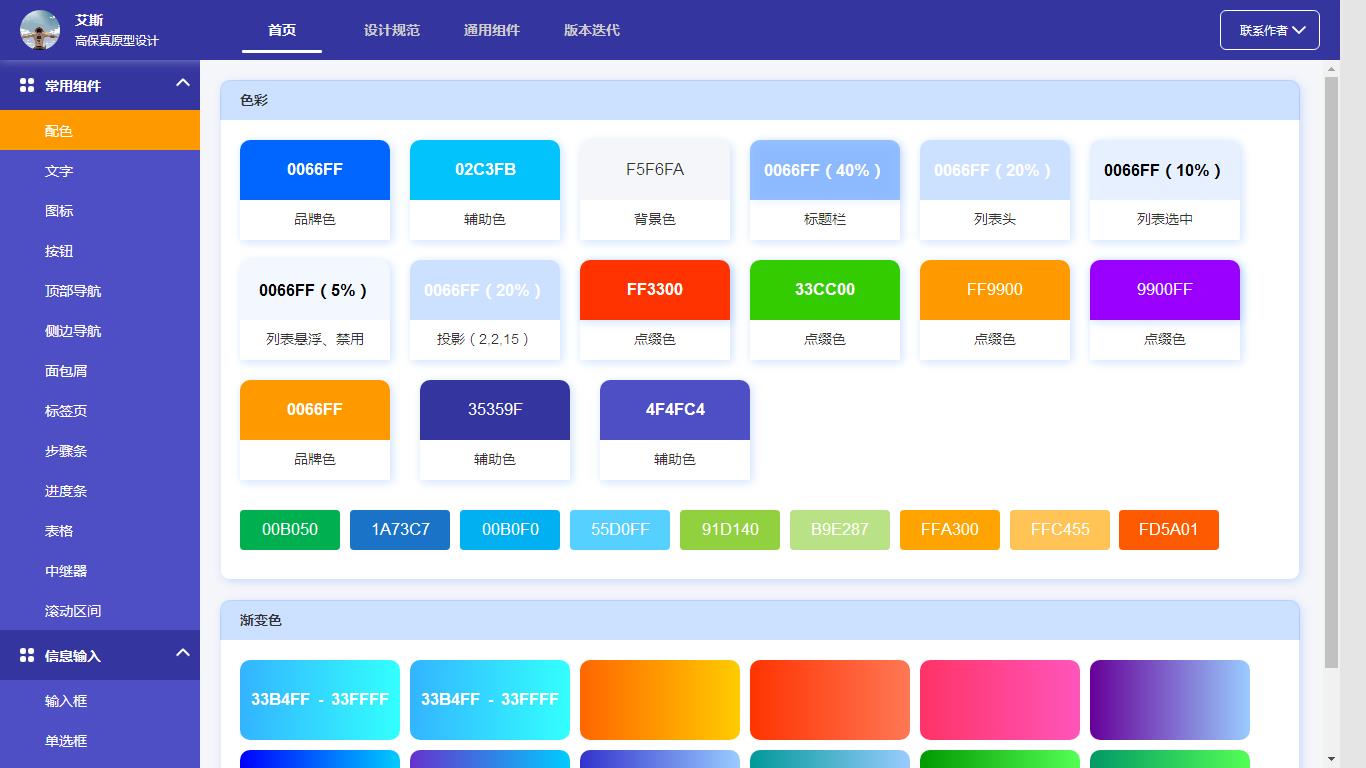The image size is (1366, 768).
Task: Click the vertical scrollbar thumb
Action: 1331,372
